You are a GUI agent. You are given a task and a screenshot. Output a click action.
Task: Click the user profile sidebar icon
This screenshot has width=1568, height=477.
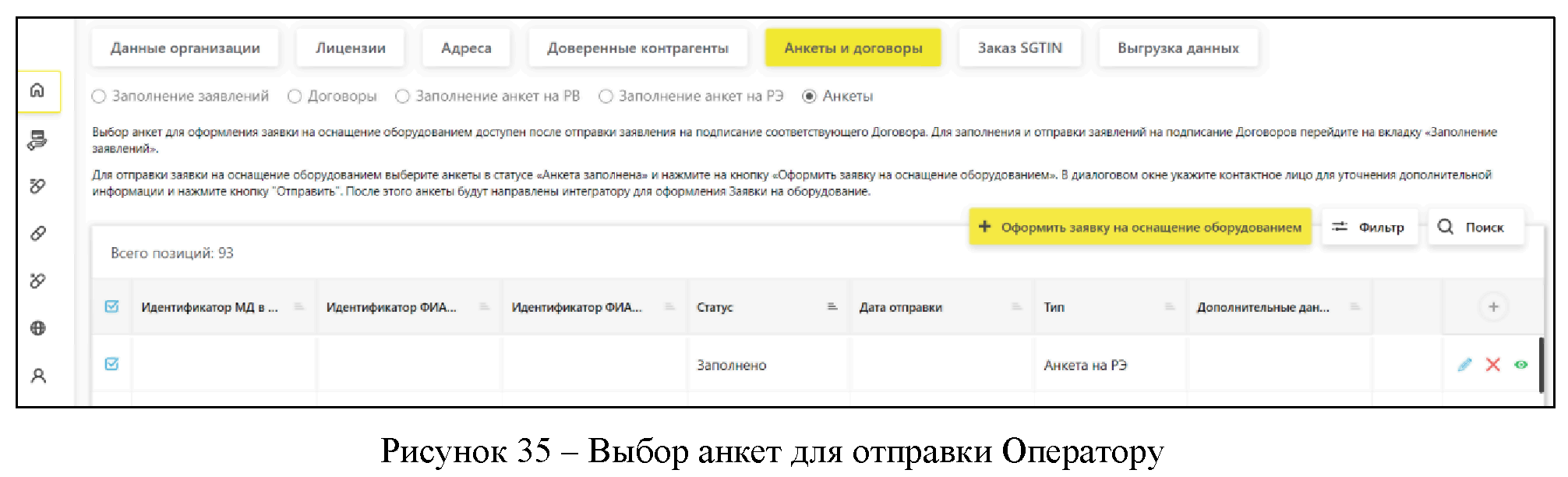[38, 376]
